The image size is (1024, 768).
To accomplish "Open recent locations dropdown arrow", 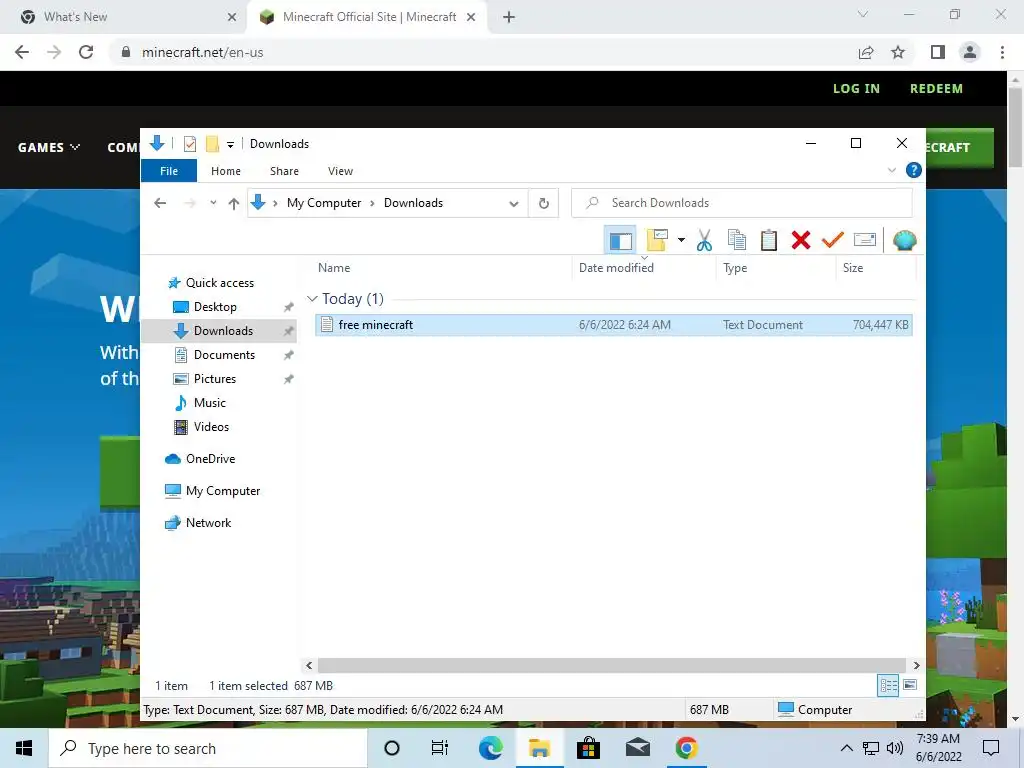I will pyautogui.click(x=213, y=203).
